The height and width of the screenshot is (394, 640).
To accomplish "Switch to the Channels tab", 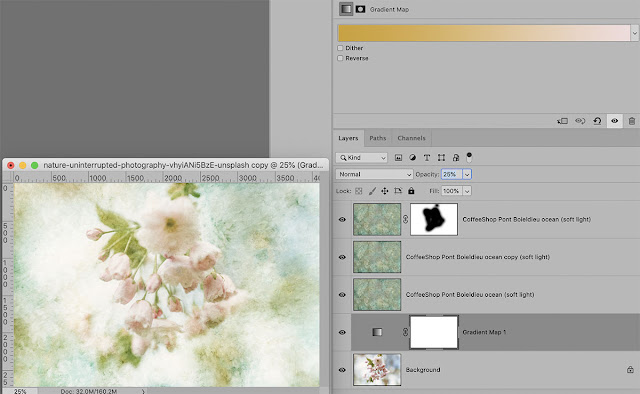I will click(411, 138).
